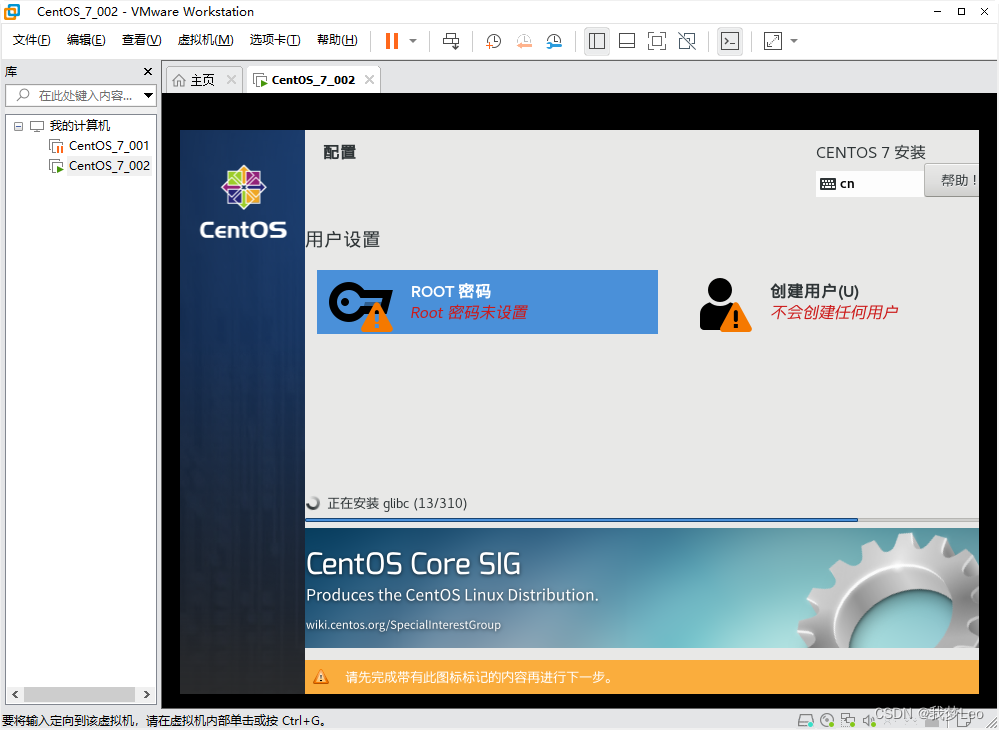Click the installation progress bar
The width and height of the screenshot is (999, 730).
[x=642, y=520]
